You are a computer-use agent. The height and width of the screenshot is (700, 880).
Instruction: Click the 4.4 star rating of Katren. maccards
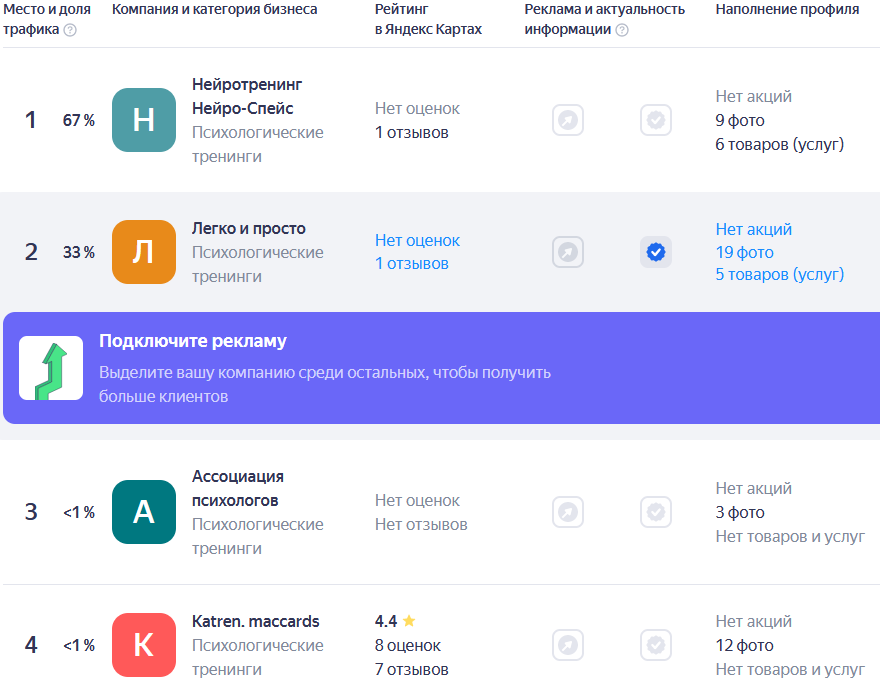(x=395, y=621)
